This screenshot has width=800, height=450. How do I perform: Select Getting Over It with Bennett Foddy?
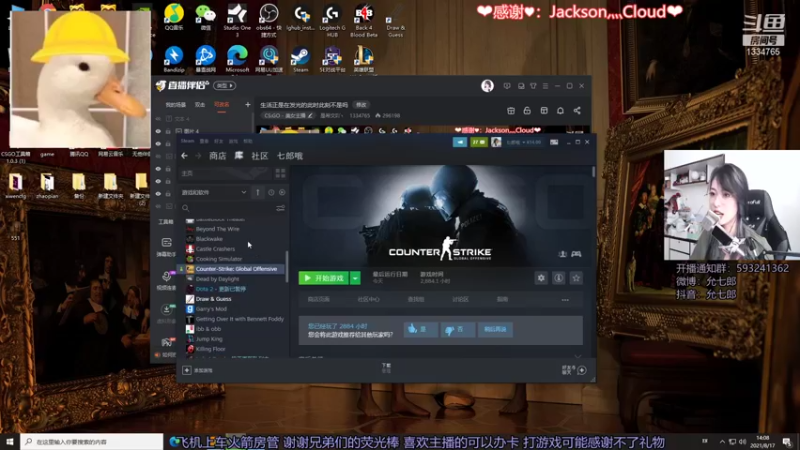pos(240,319)
